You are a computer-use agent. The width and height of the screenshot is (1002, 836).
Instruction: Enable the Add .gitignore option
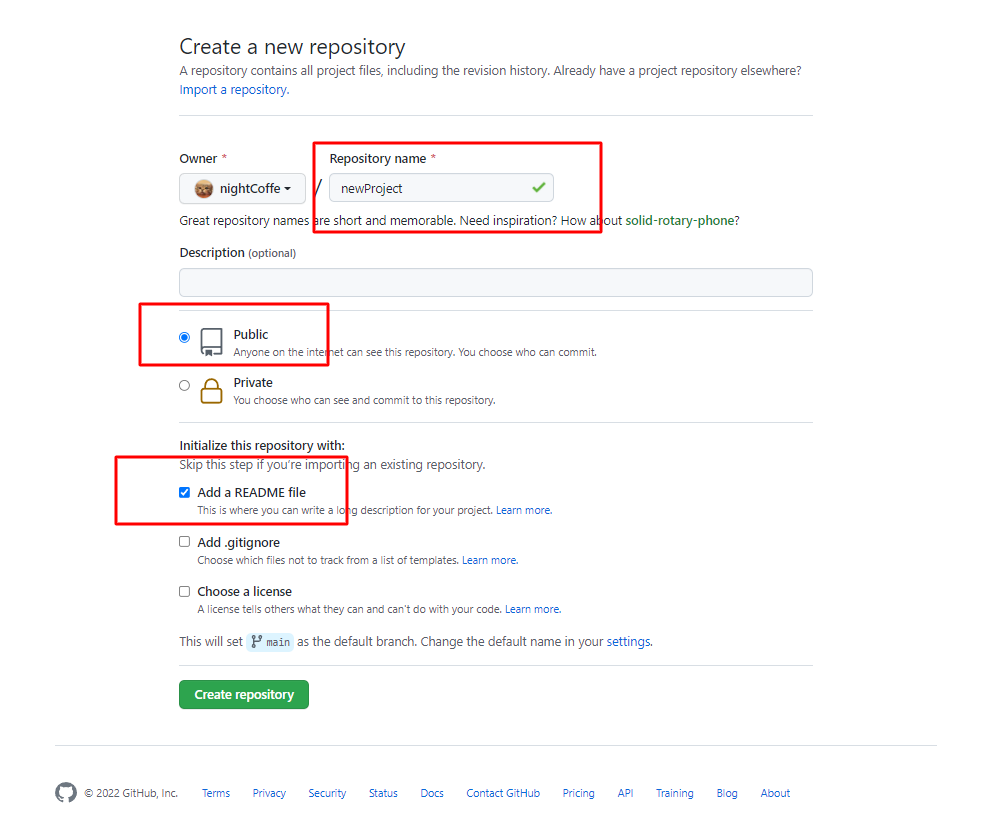[184, 541]
